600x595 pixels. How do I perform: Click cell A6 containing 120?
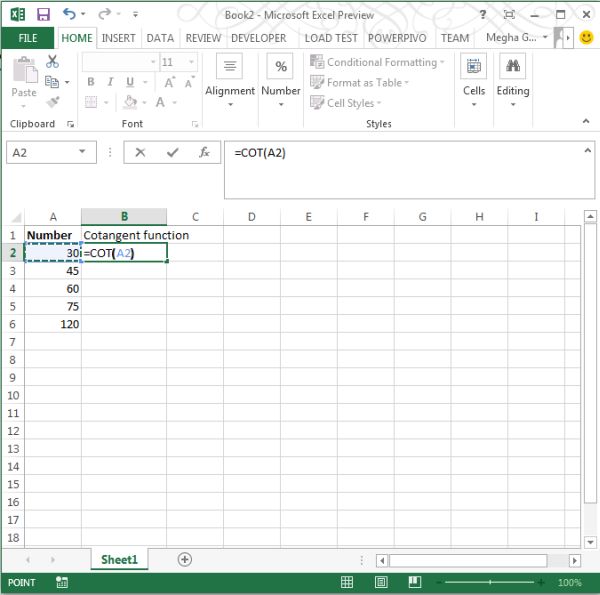click(53, 324)
